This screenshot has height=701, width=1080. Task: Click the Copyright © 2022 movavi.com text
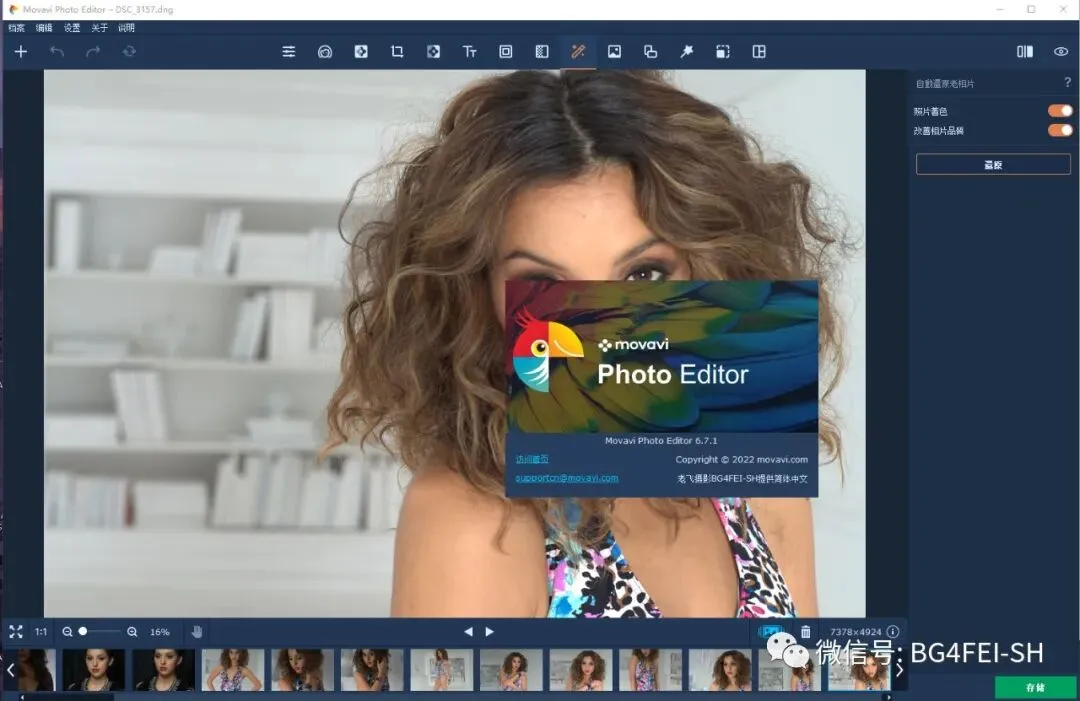741,459
